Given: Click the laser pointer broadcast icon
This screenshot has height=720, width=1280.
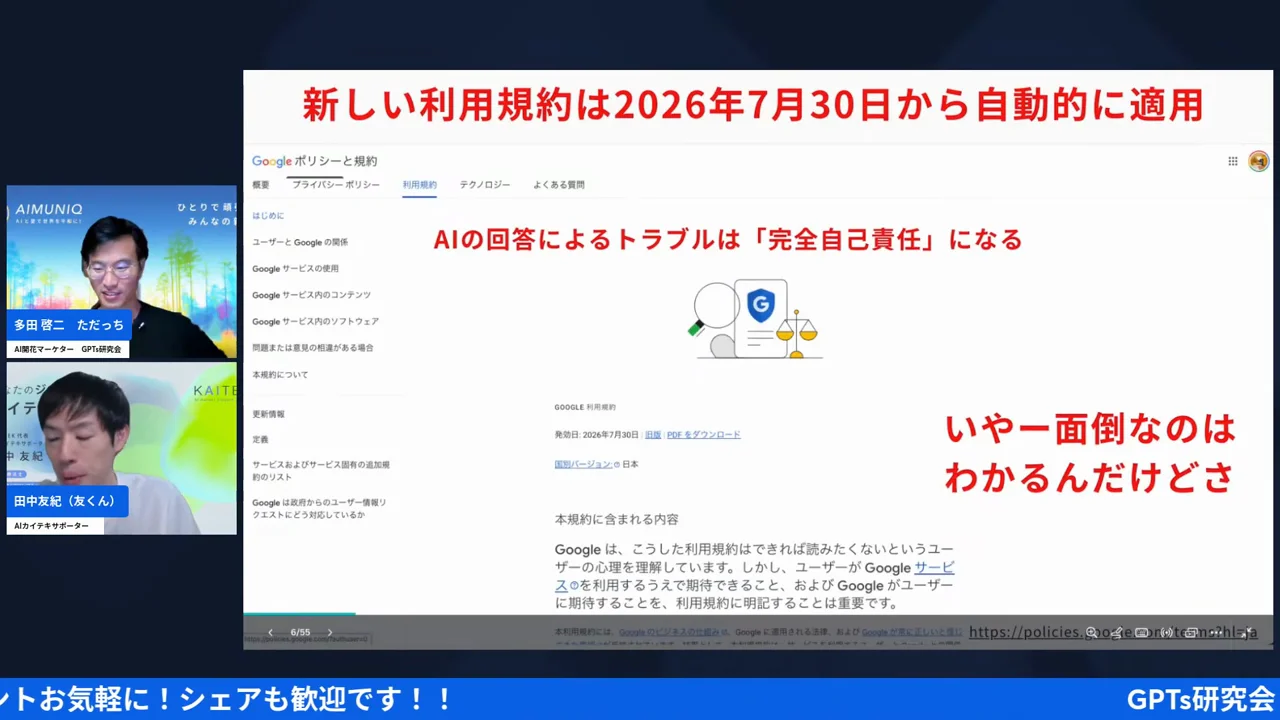Looking at the screenshot, I should (x=1167, y=632).
